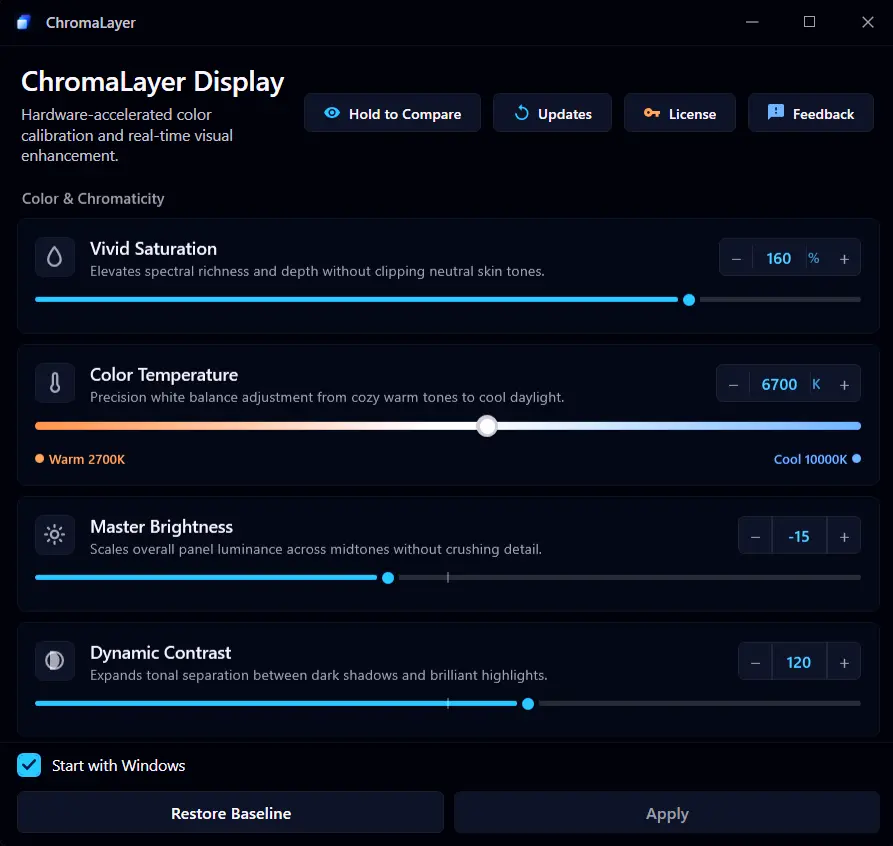Click the Hold to Compare button
The height and width of the screenshot is (846, 893).
pyautogui.click(x=392, y=113)
